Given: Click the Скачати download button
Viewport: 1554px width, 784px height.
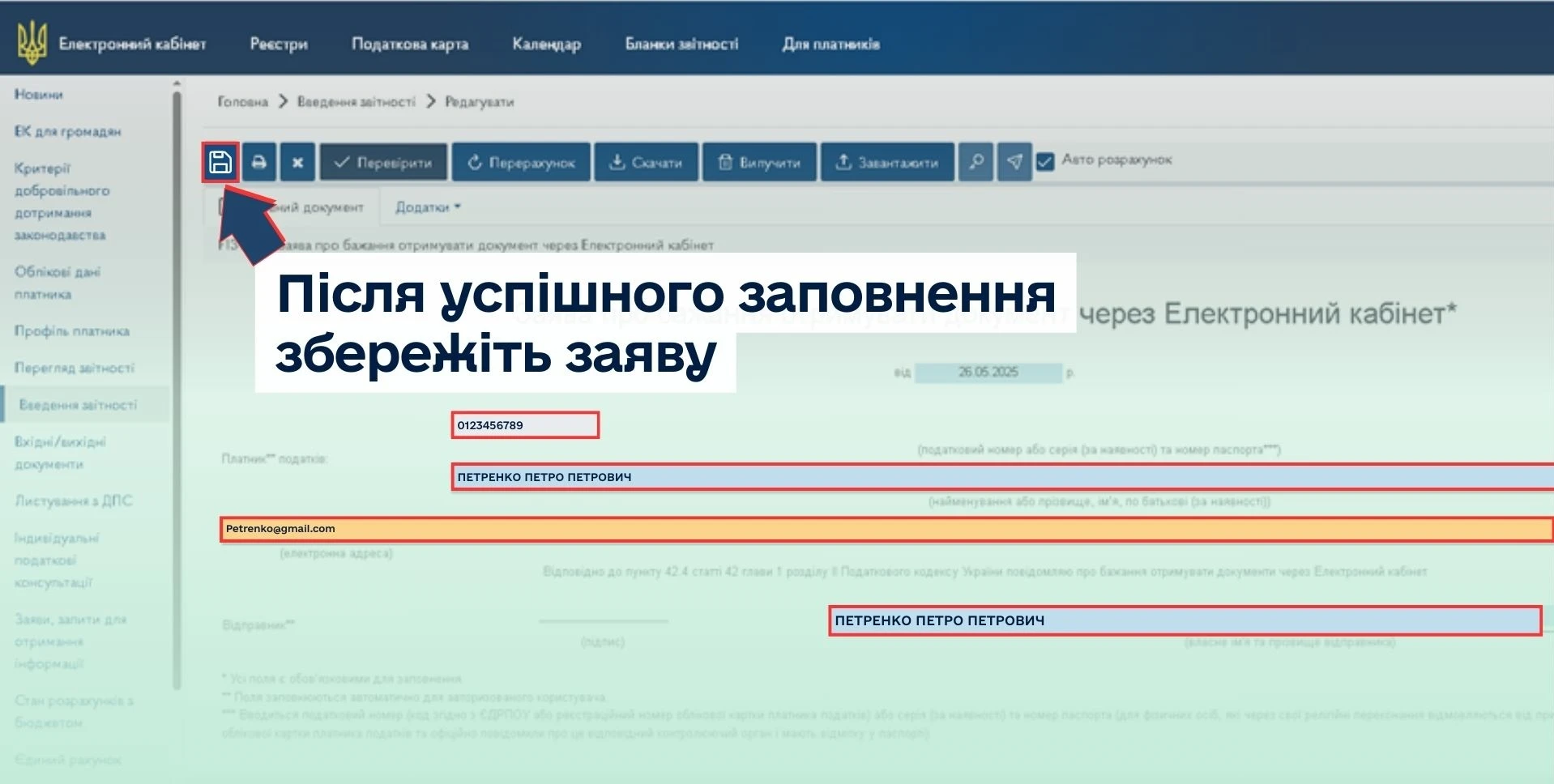Looking at the screenshot, I should click(646, 163).
